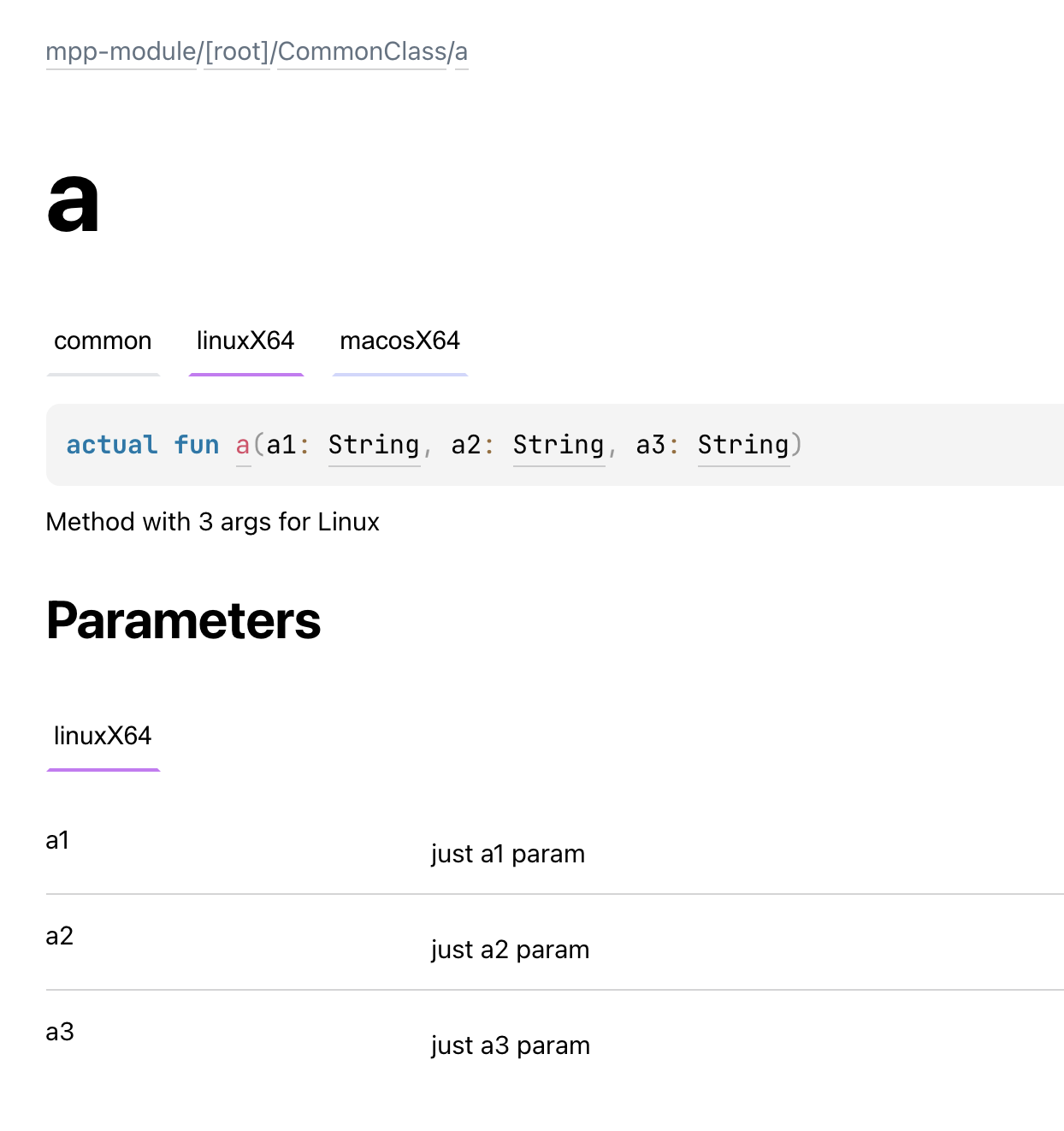This screenshot has height=1131, width=1064.
Task: Open the String type link for parameter a1
Action: (x=374, y=445)
